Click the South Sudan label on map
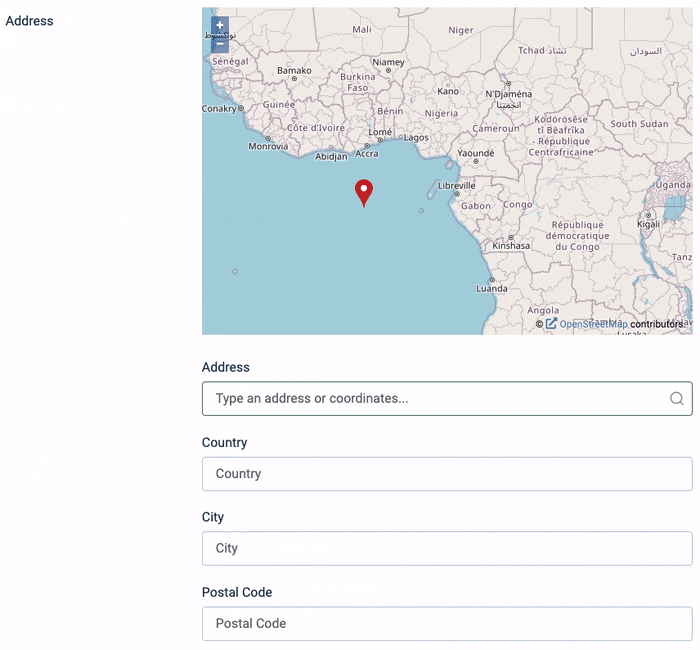The image size is (700, 650). pos(639,124)
